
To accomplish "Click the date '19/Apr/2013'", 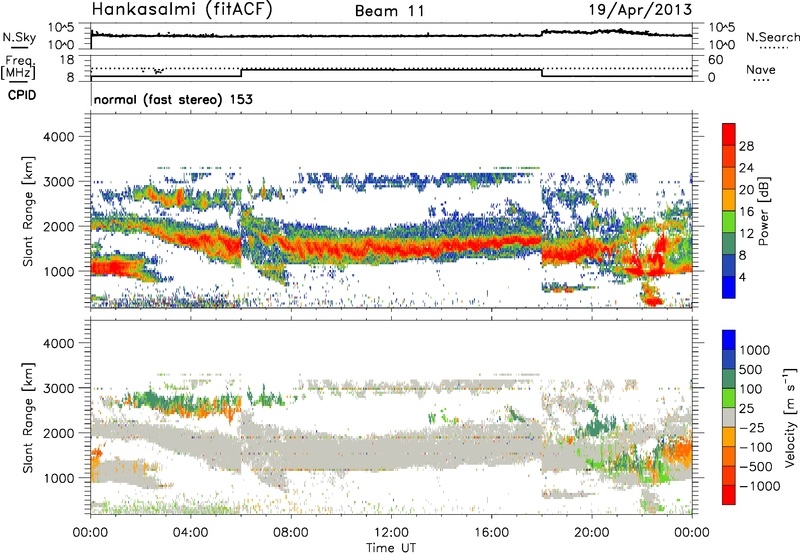I will [640, 9].
